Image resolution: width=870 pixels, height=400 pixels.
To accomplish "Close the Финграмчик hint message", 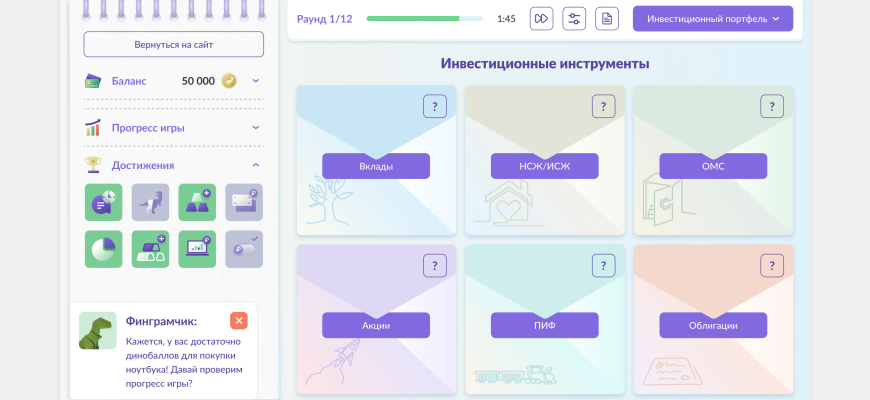I will coord(238,320).
